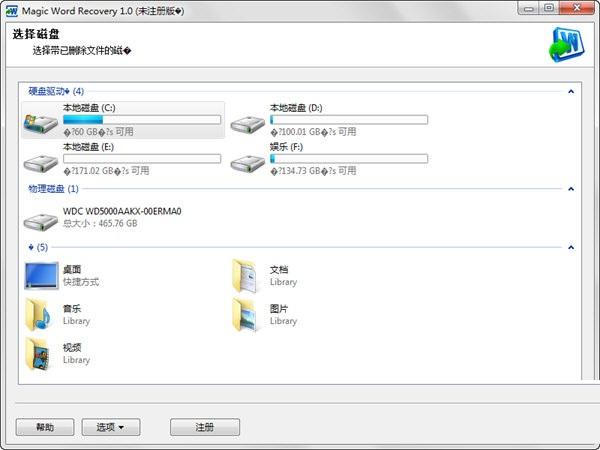The image size is (600, 450).
Task: Click the F: drive usage bar
Action: (349, 158)
